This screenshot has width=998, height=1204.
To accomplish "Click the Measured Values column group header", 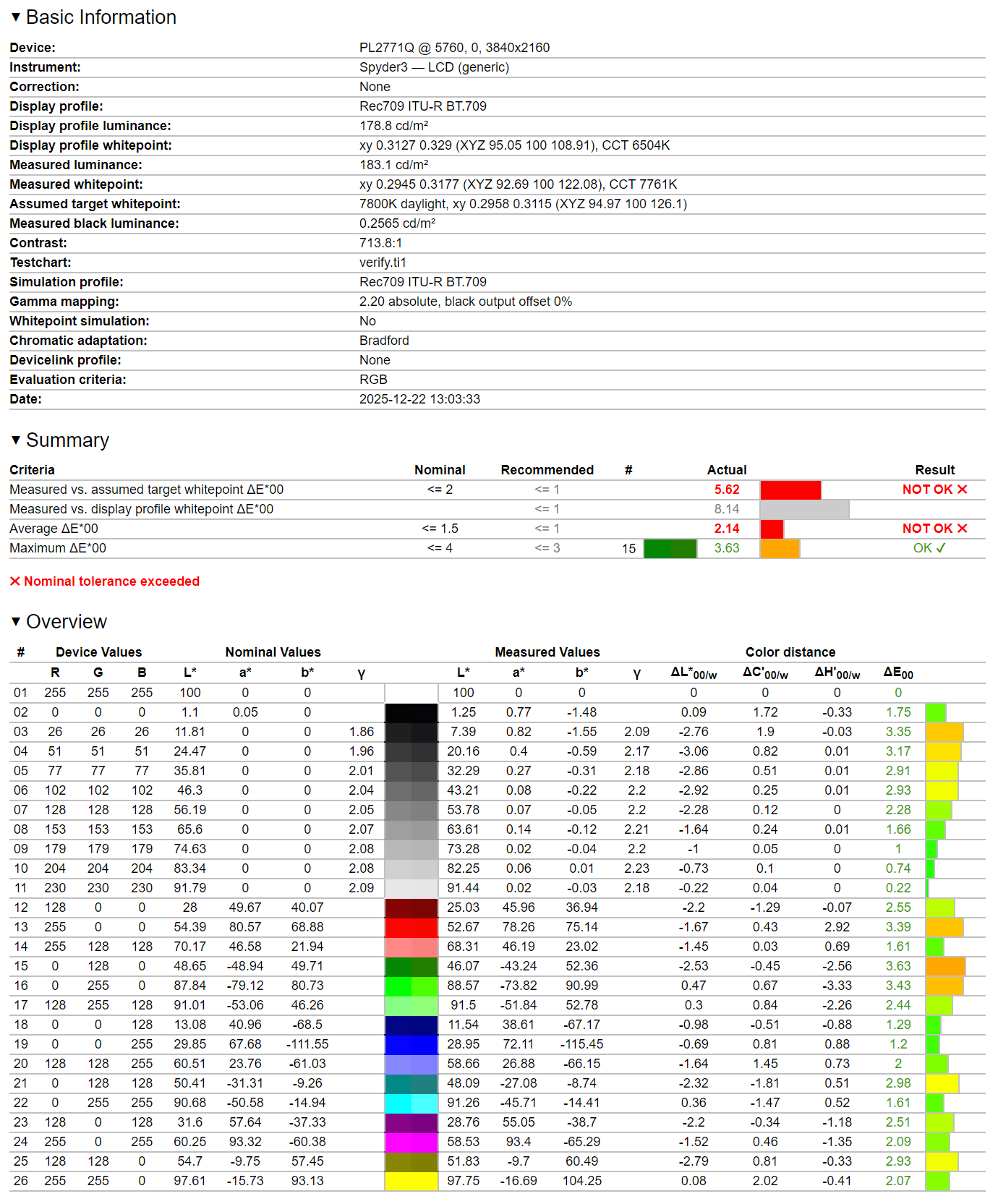I will [x=547, y=652].
